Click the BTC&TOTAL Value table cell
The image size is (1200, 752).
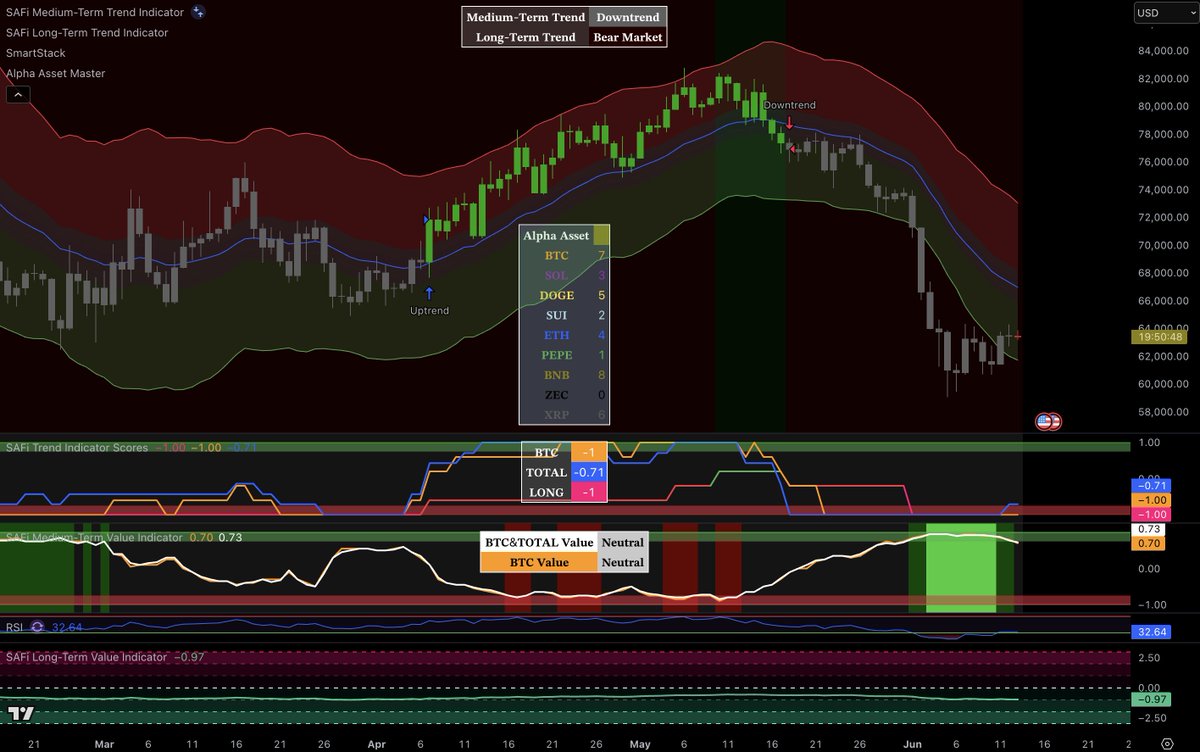click(x=538, y=542)
